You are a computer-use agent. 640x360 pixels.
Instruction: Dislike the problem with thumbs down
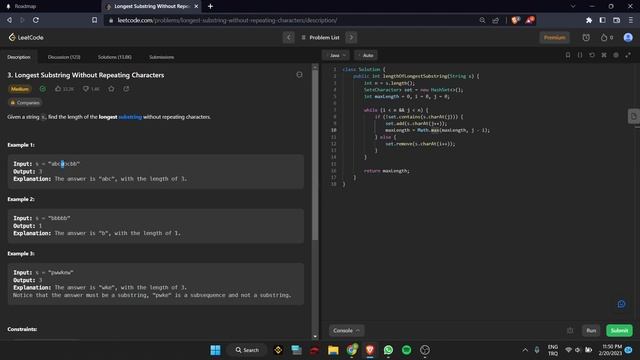point(91,89)
